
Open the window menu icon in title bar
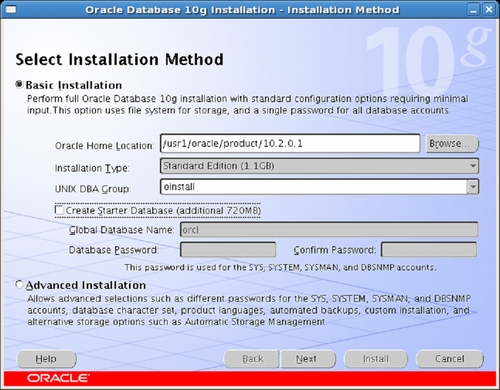pyautogui.click(x=11, y=9)
